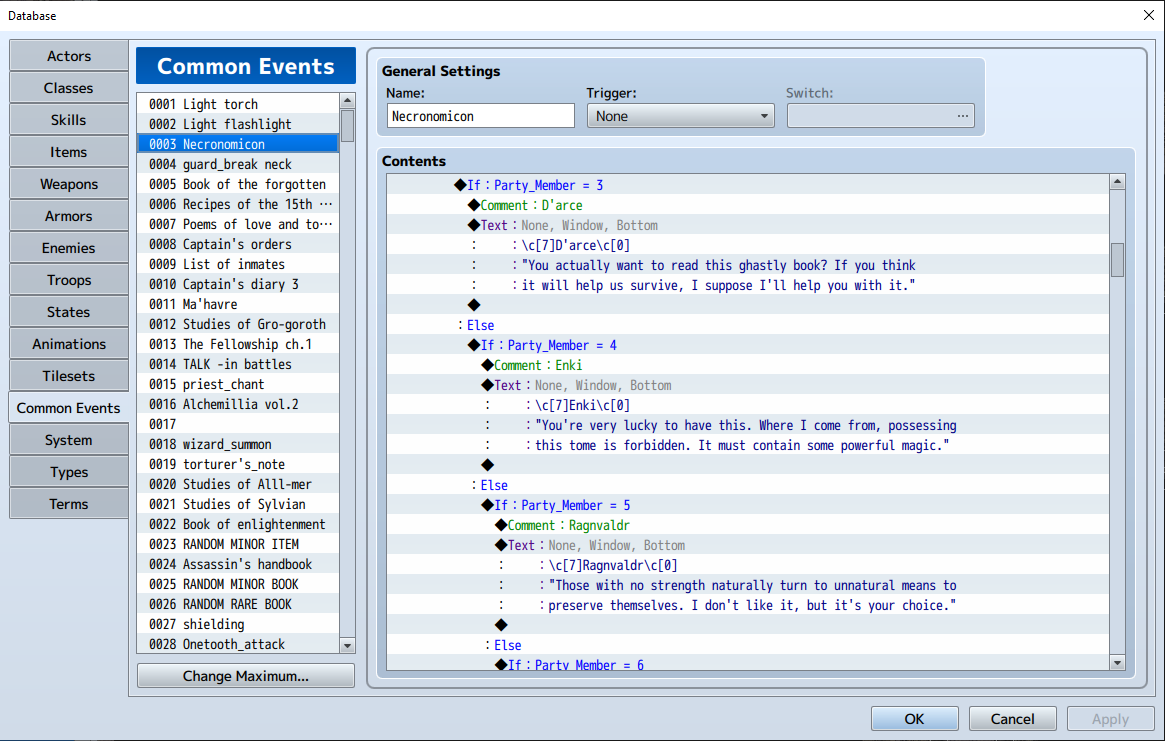Click the Cancel button
1165x741 pixels.
click(x=1012, y=719)
